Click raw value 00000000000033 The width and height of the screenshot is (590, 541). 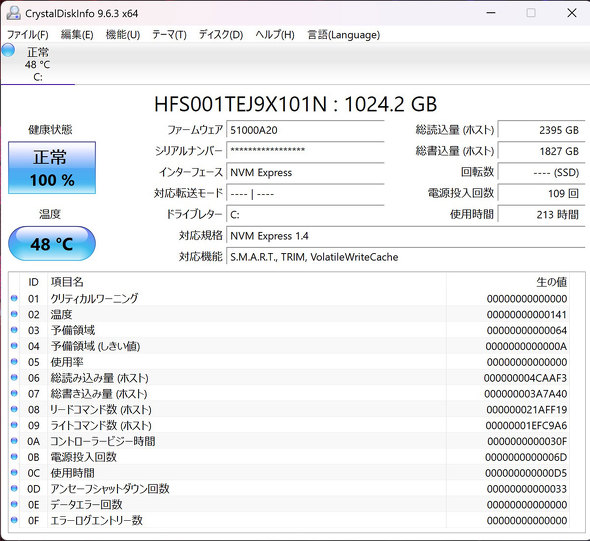[527, 489]
